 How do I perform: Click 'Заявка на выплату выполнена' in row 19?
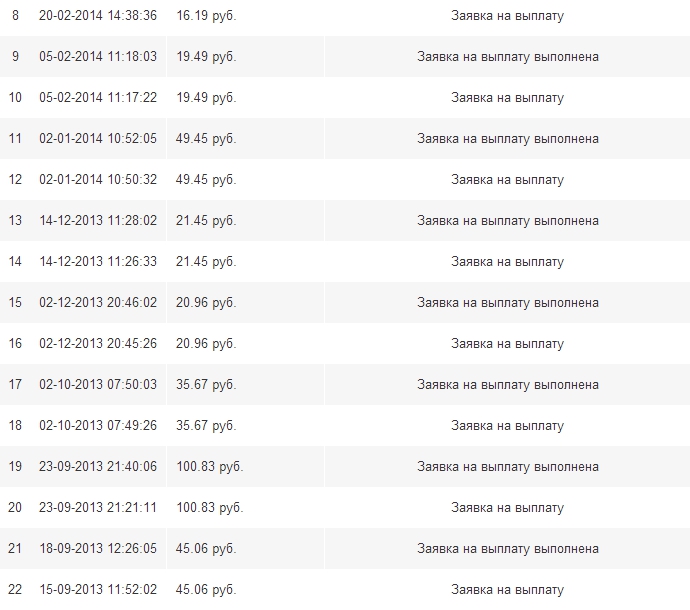(x=507, y=467)
